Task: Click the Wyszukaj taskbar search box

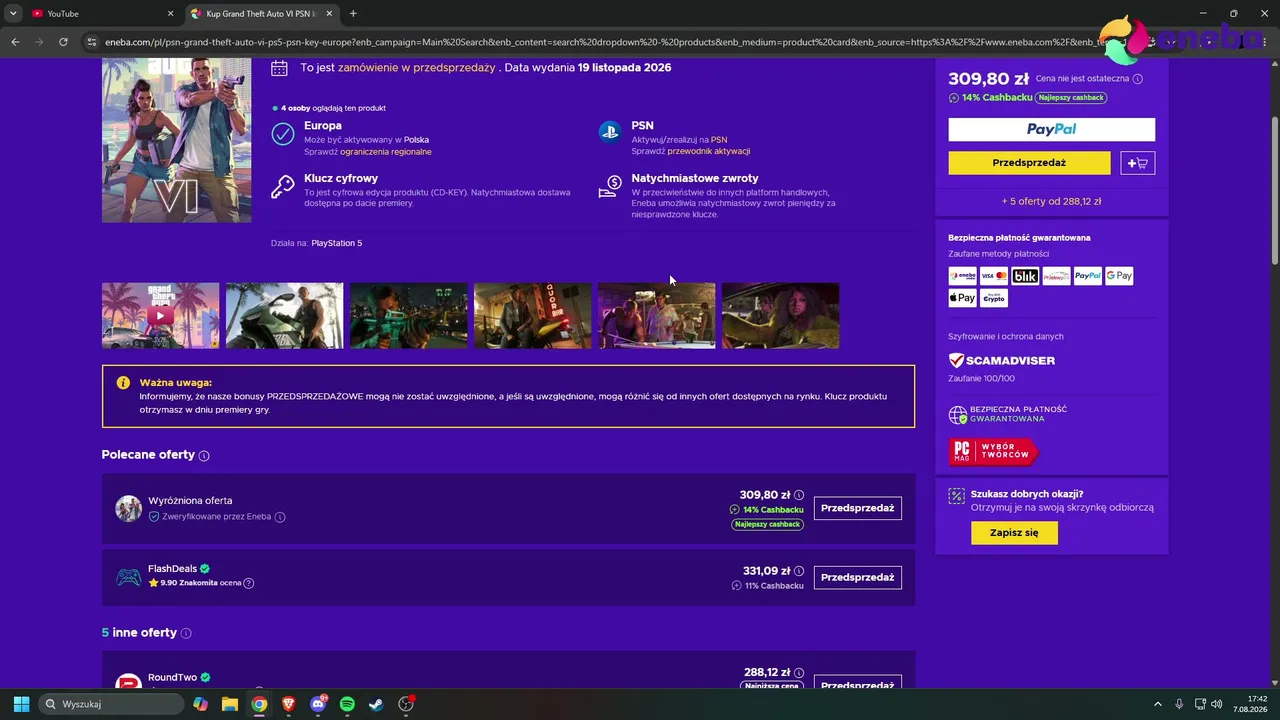Action: 111,704
